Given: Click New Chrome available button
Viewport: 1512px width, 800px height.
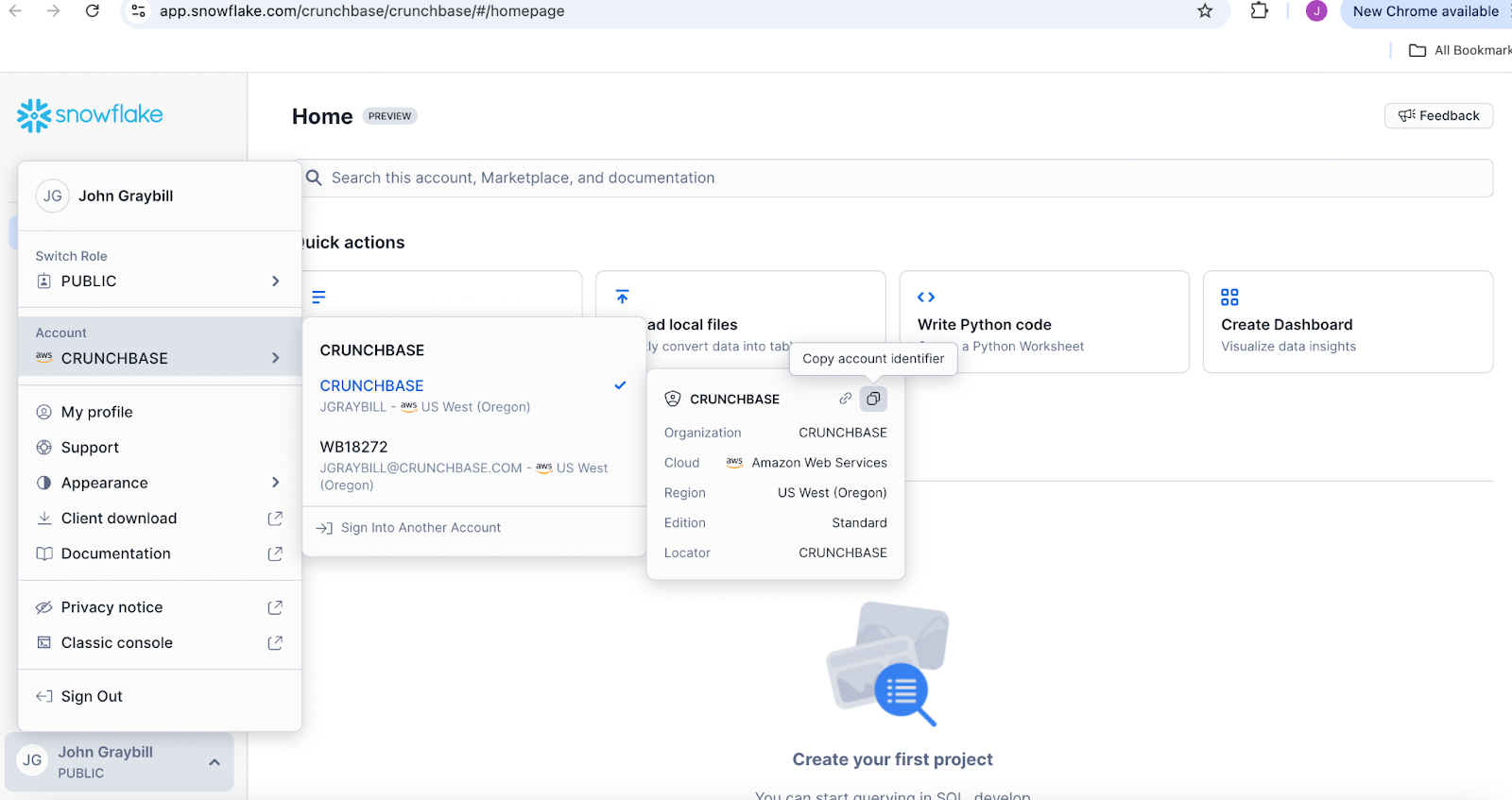Looking at the screenshot, I should tap(1425, 11).
